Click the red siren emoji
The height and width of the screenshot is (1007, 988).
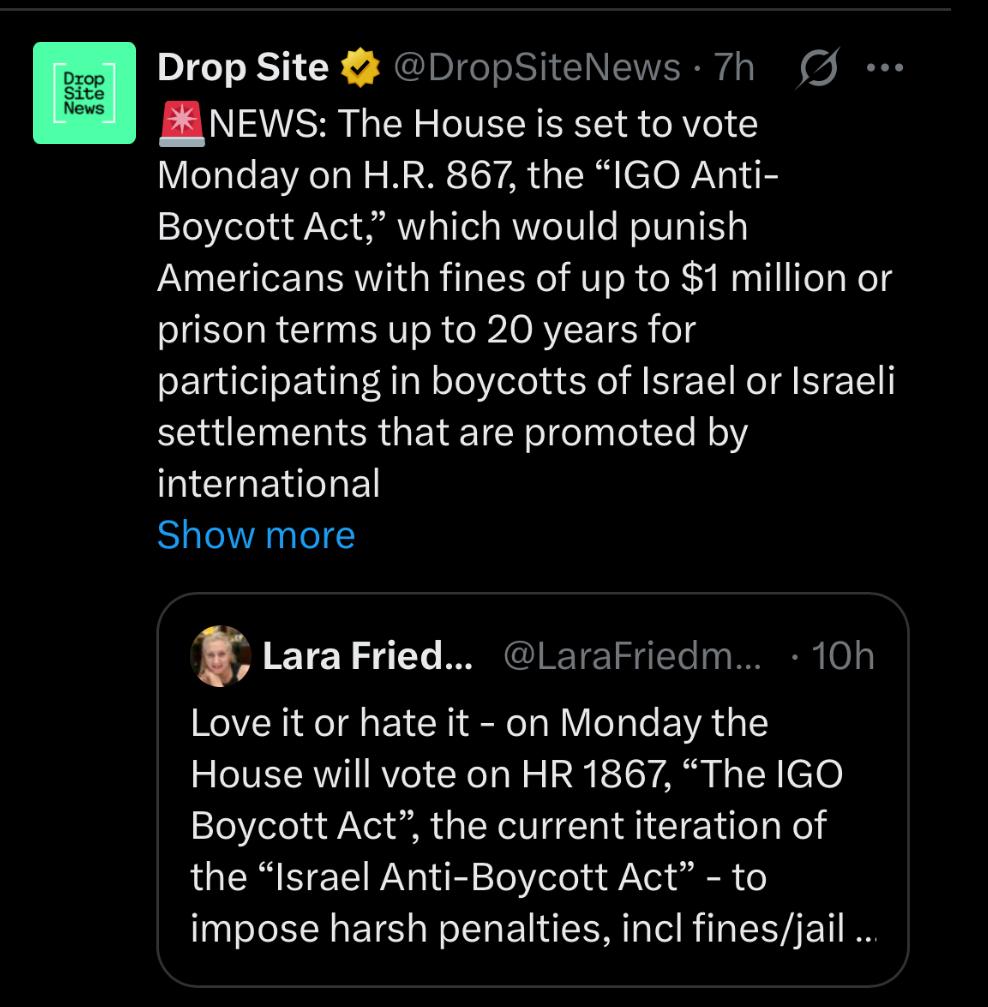tap(182, 125)
